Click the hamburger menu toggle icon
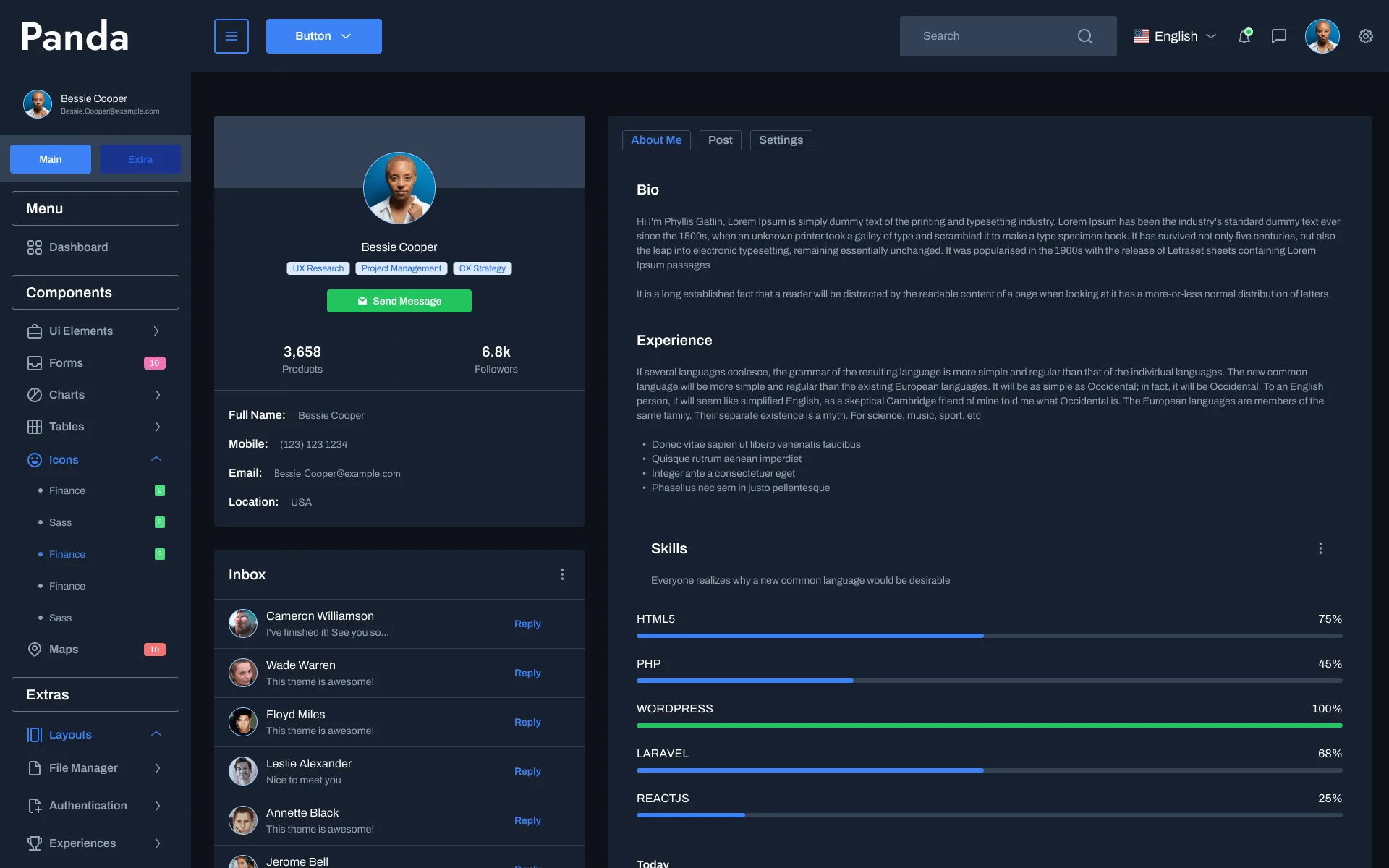This screenshot has height=868, width=1389. pyautogui.click(x=231, y=36)
